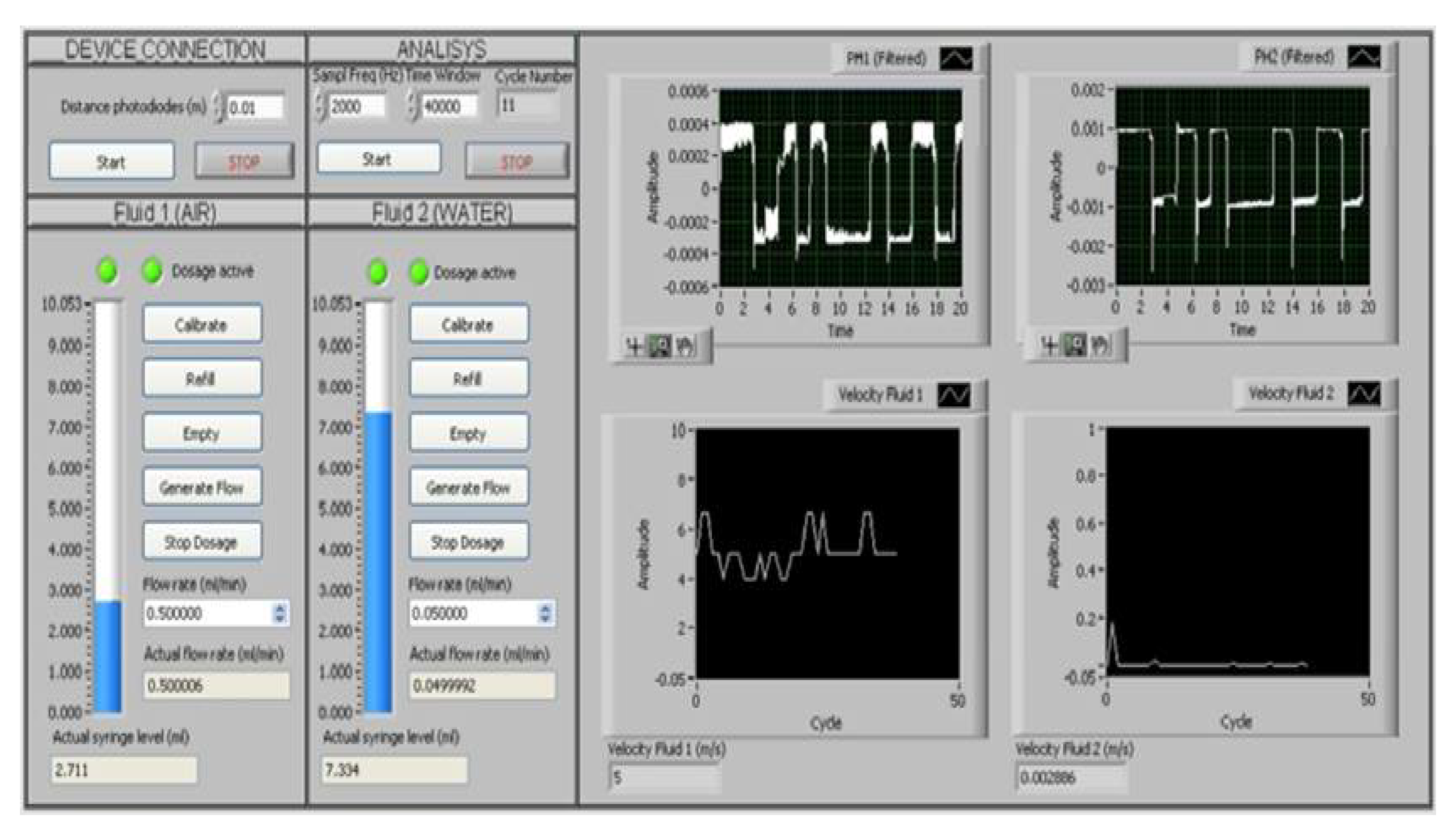Click Distance photodiodes input field
1456x834 pixels.
click(255, 108)
